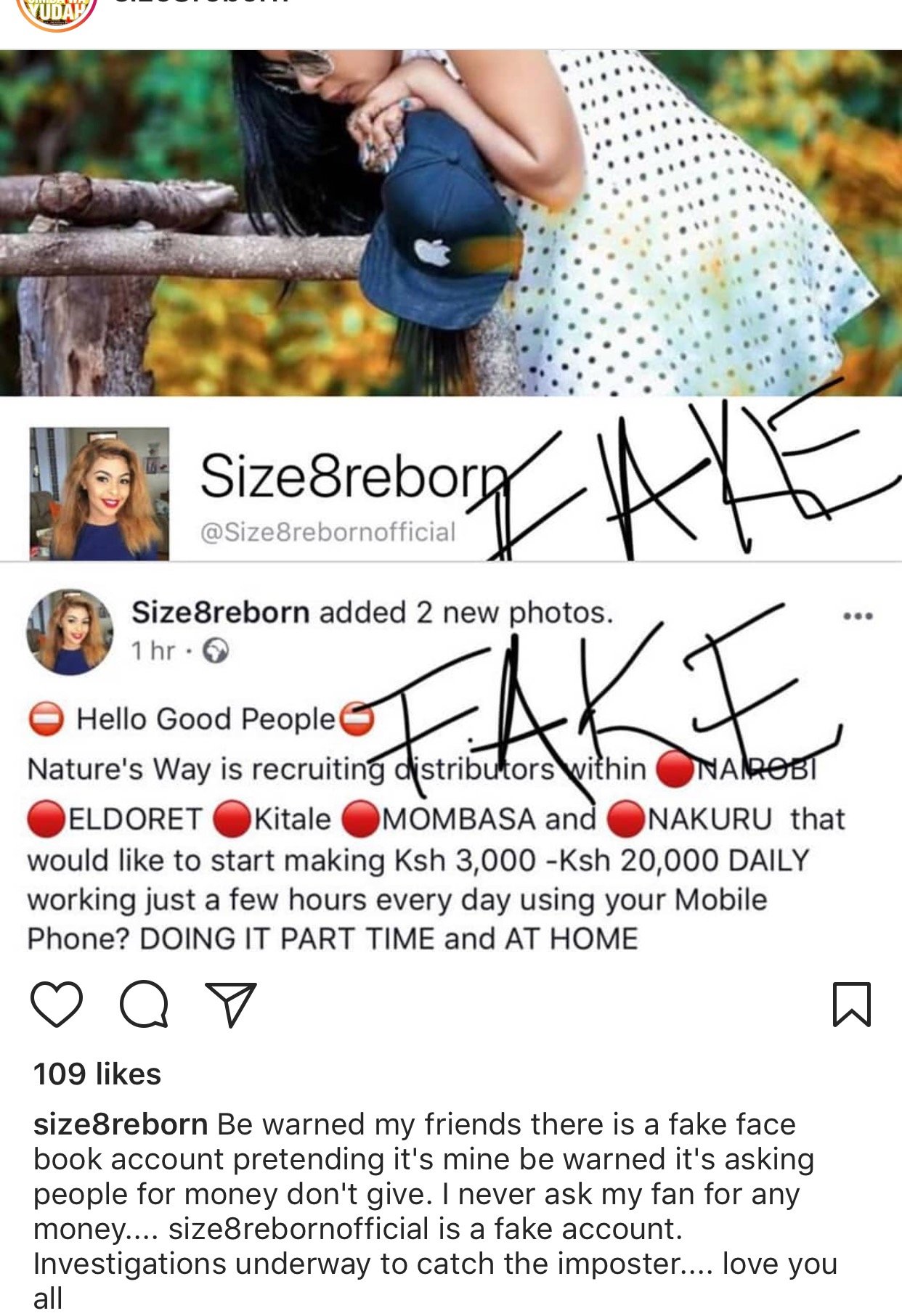Click the large Size8reborn profile picture thumbnail

coord(99,494)
